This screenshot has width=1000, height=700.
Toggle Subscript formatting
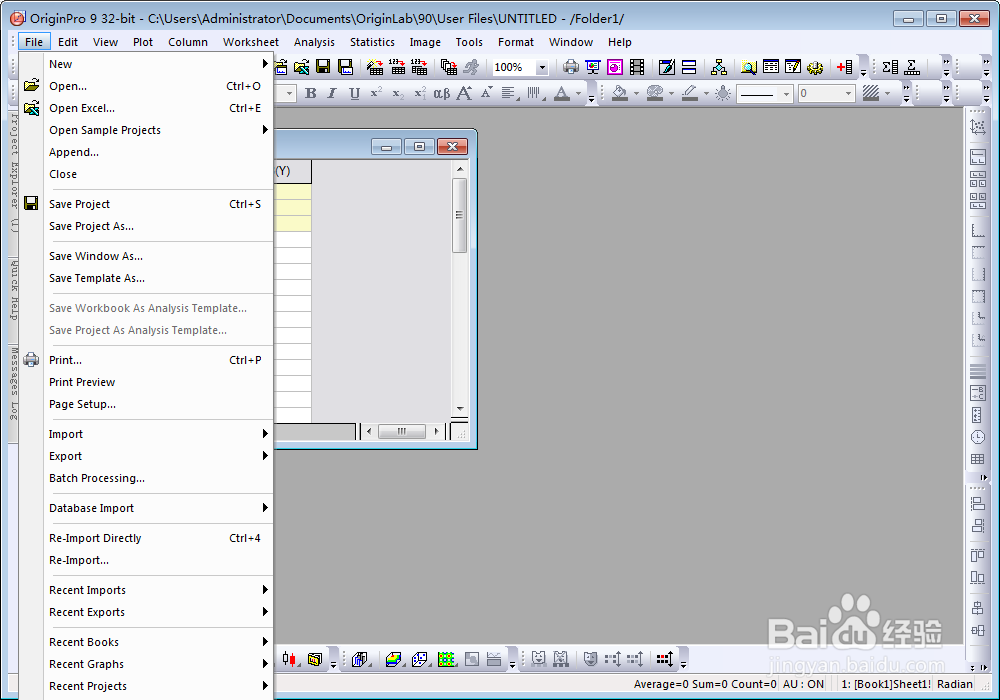(398, 94)
